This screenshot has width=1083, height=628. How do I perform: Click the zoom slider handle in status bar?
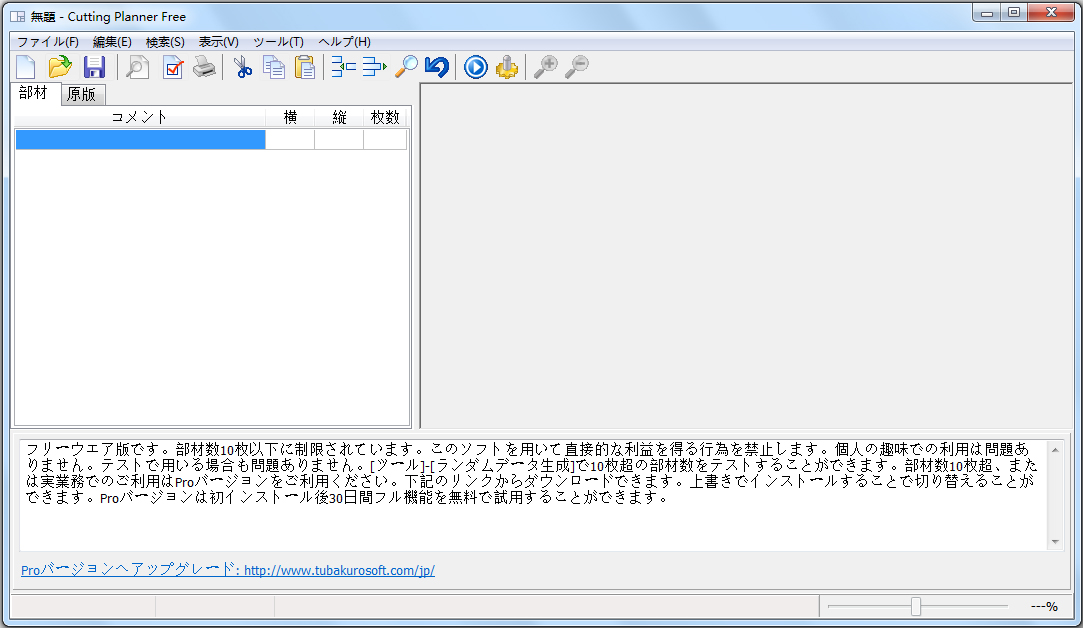point(916,607)
